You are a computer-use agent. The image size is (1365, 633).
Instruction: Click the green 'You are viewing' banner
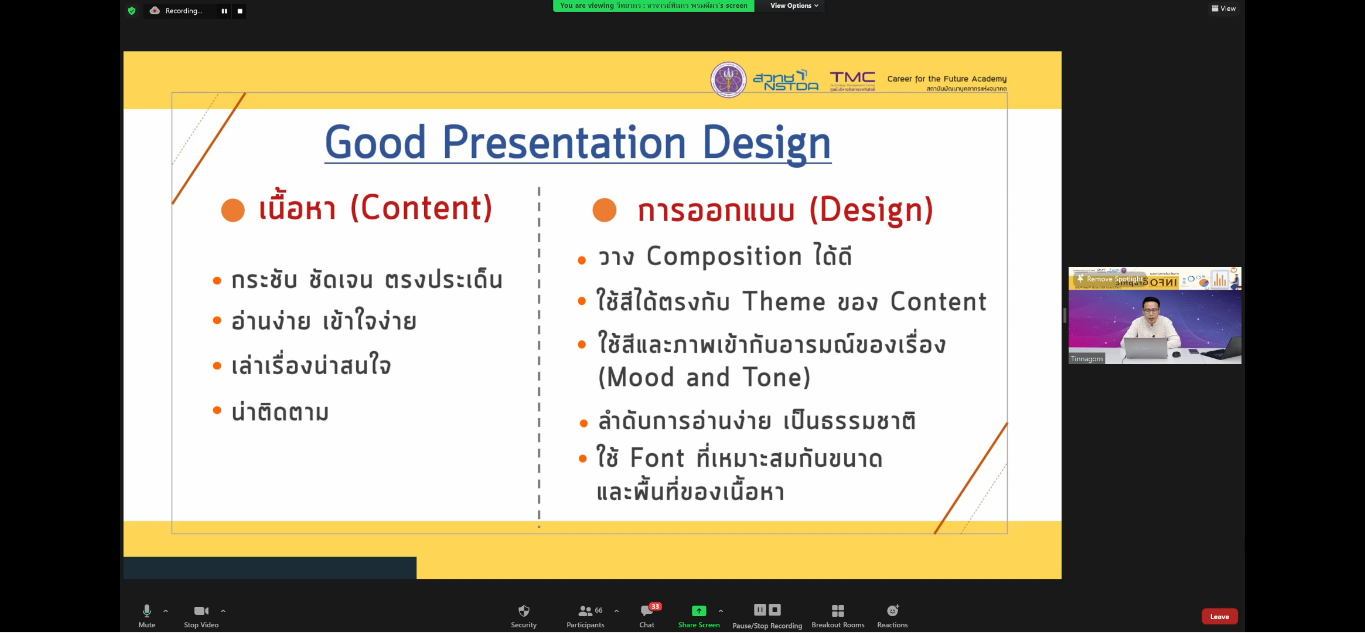654,6
